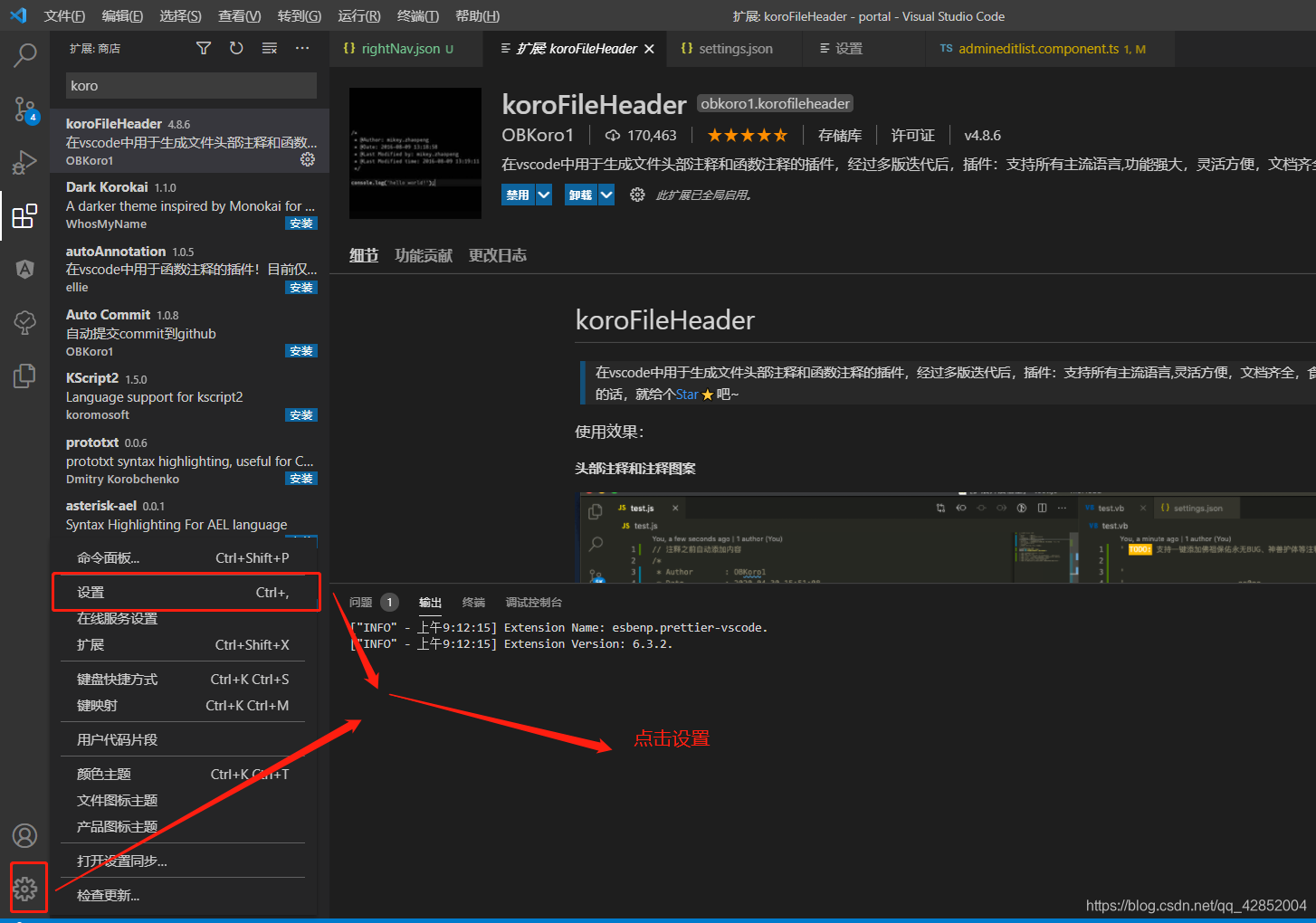Viewport: 1316px width, 923px height.
Task: Click the download count cloud icon
Action: pyautogui.click(x=613, y=136)
